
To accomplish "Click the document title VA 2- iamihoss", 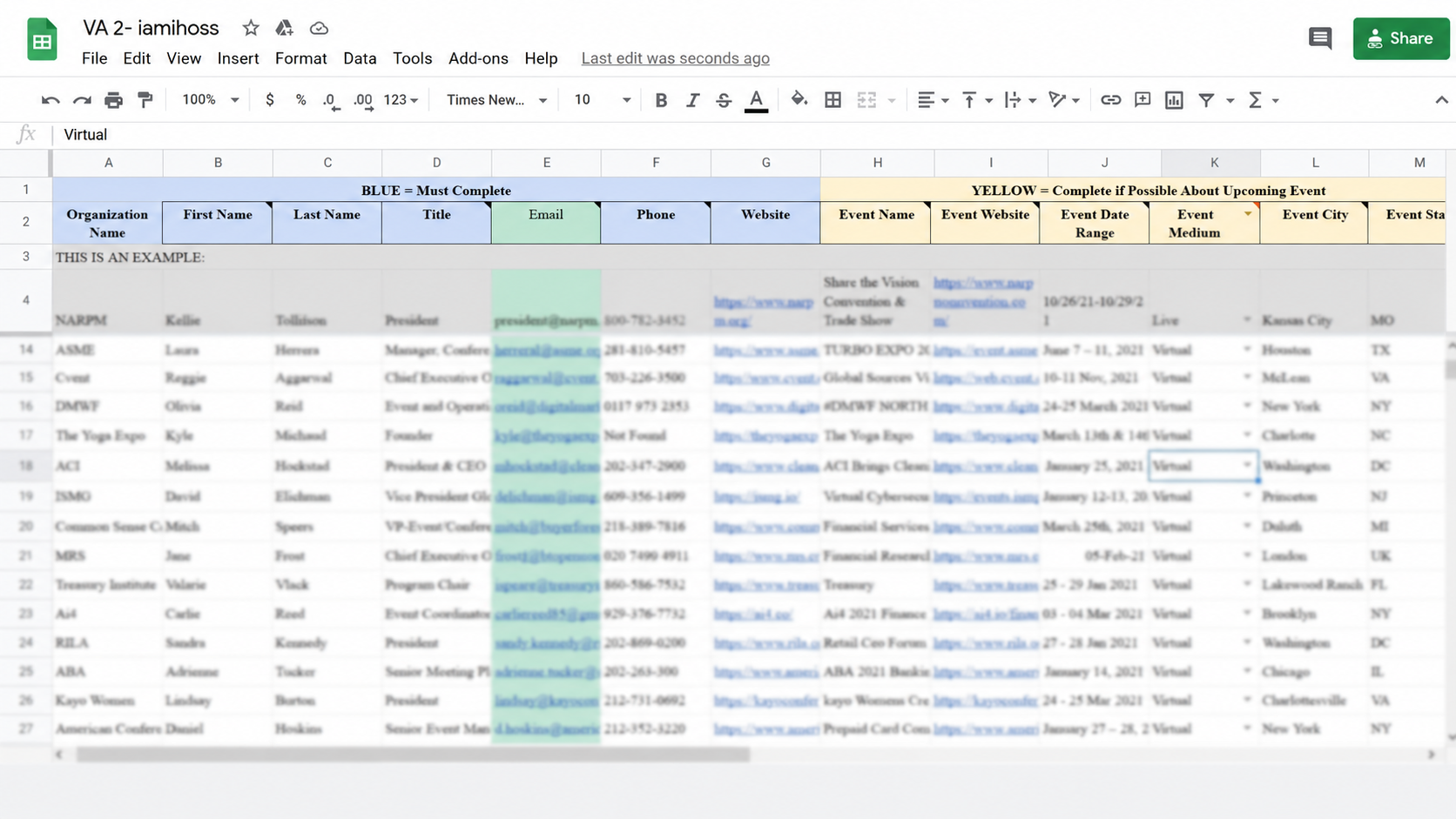I will 151,28.
